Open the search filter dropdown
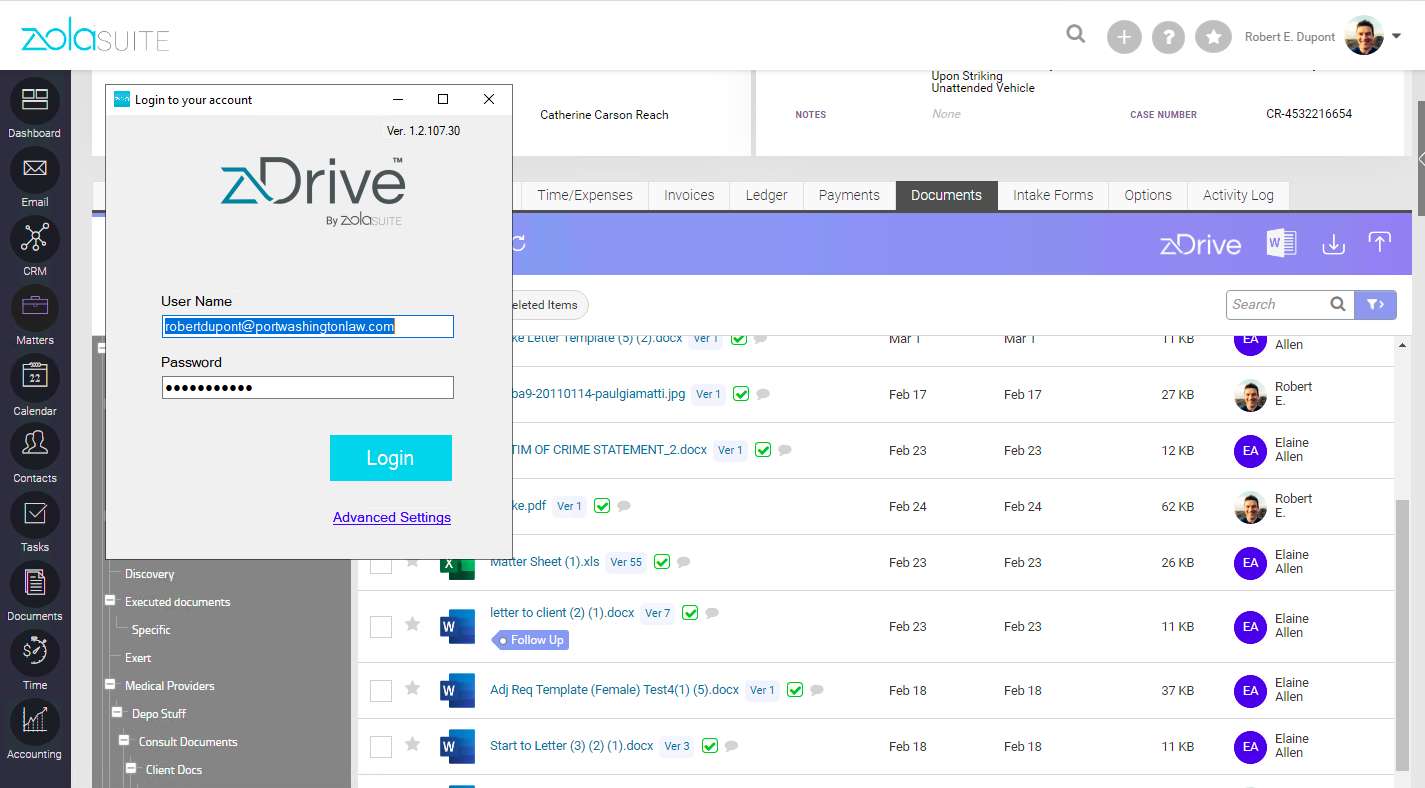1425x788 pixels. tap(1375, 305)
